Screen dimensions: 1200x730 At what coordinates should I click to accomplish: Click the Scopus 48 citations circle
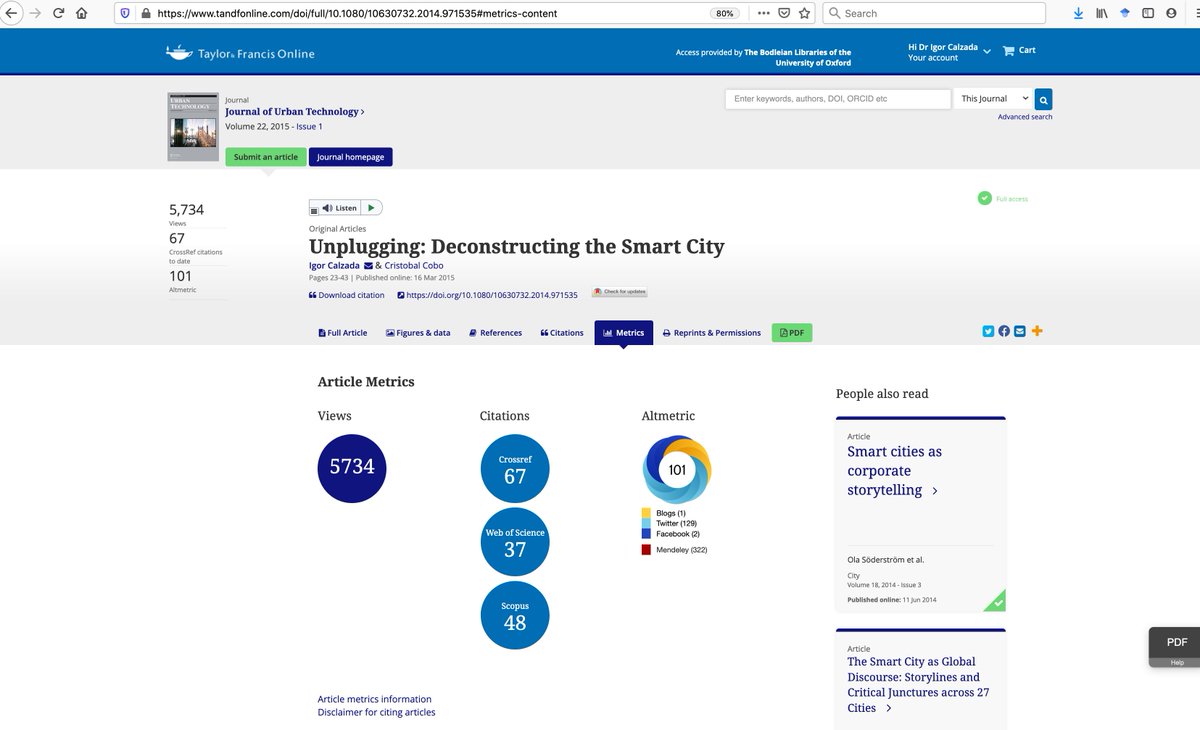(515, 615)
